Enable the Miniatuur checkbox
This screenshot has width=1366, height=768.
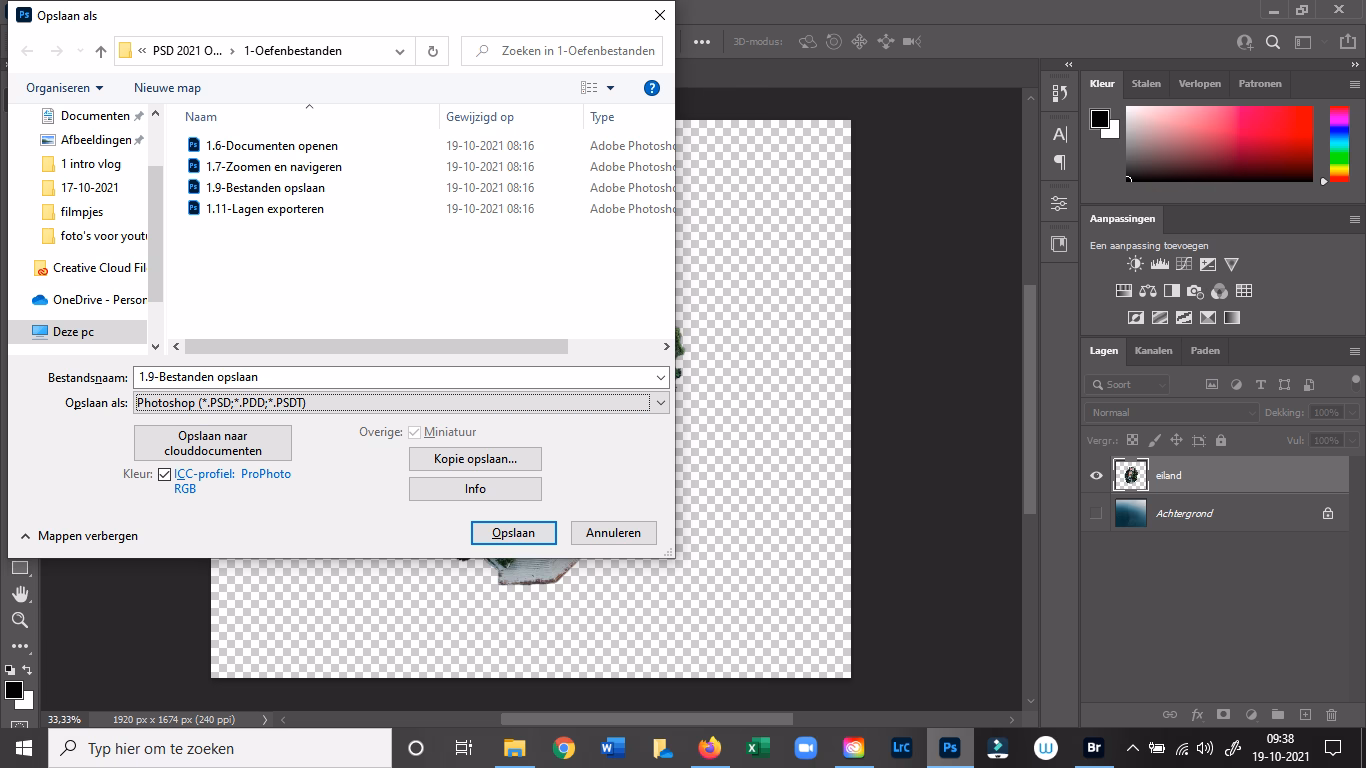(x=414, y=432)
